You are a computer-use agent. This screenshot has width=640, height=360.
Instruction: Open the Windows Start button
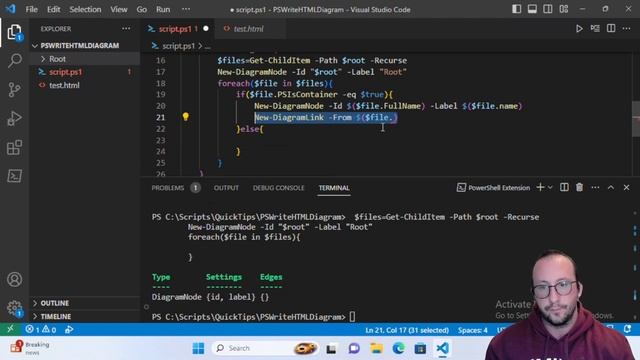(x=198, y=348)
